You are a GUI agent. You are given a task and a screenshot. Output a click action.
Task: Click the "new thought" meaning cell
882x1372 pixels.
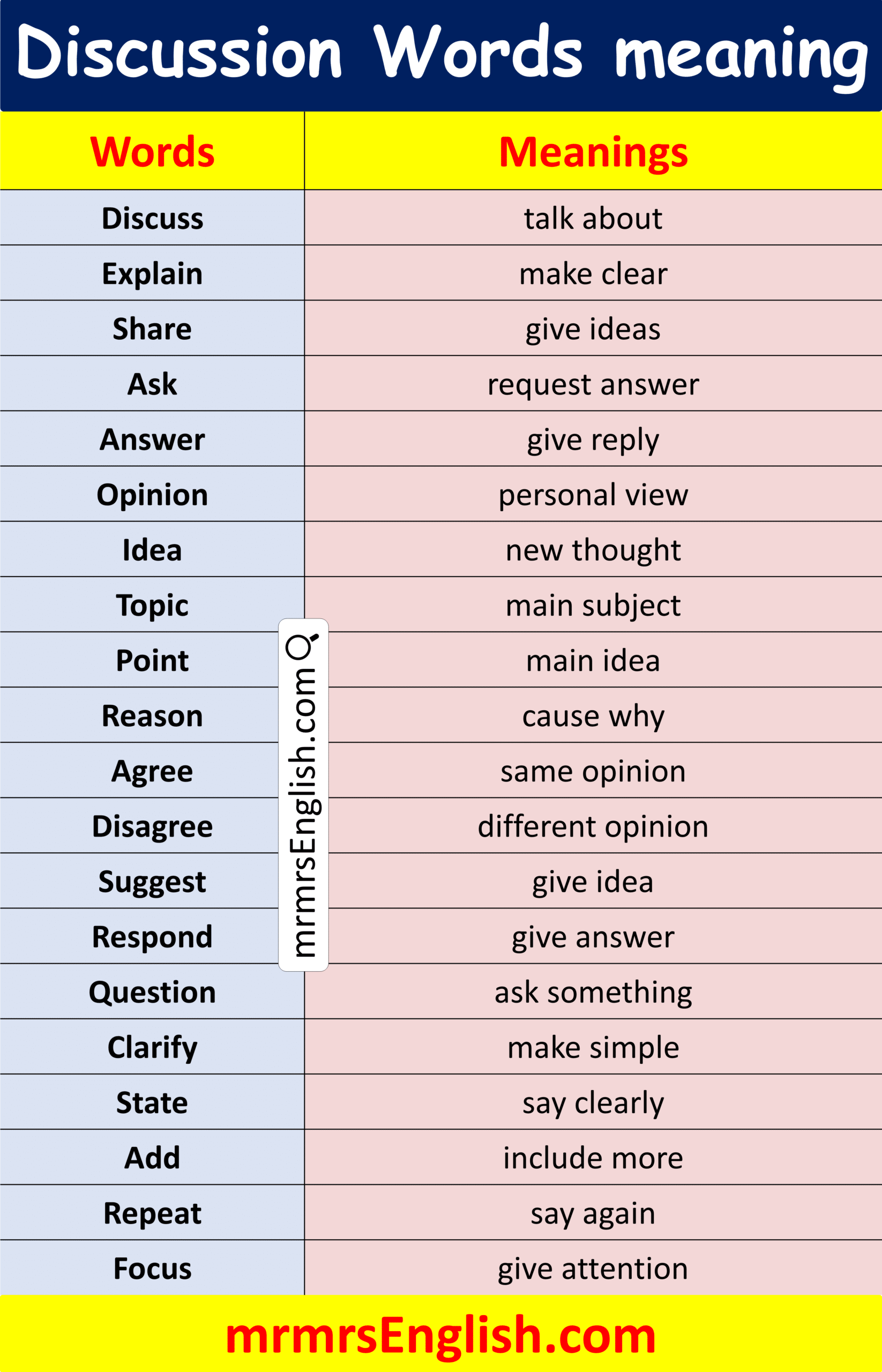tap(593, 550)
